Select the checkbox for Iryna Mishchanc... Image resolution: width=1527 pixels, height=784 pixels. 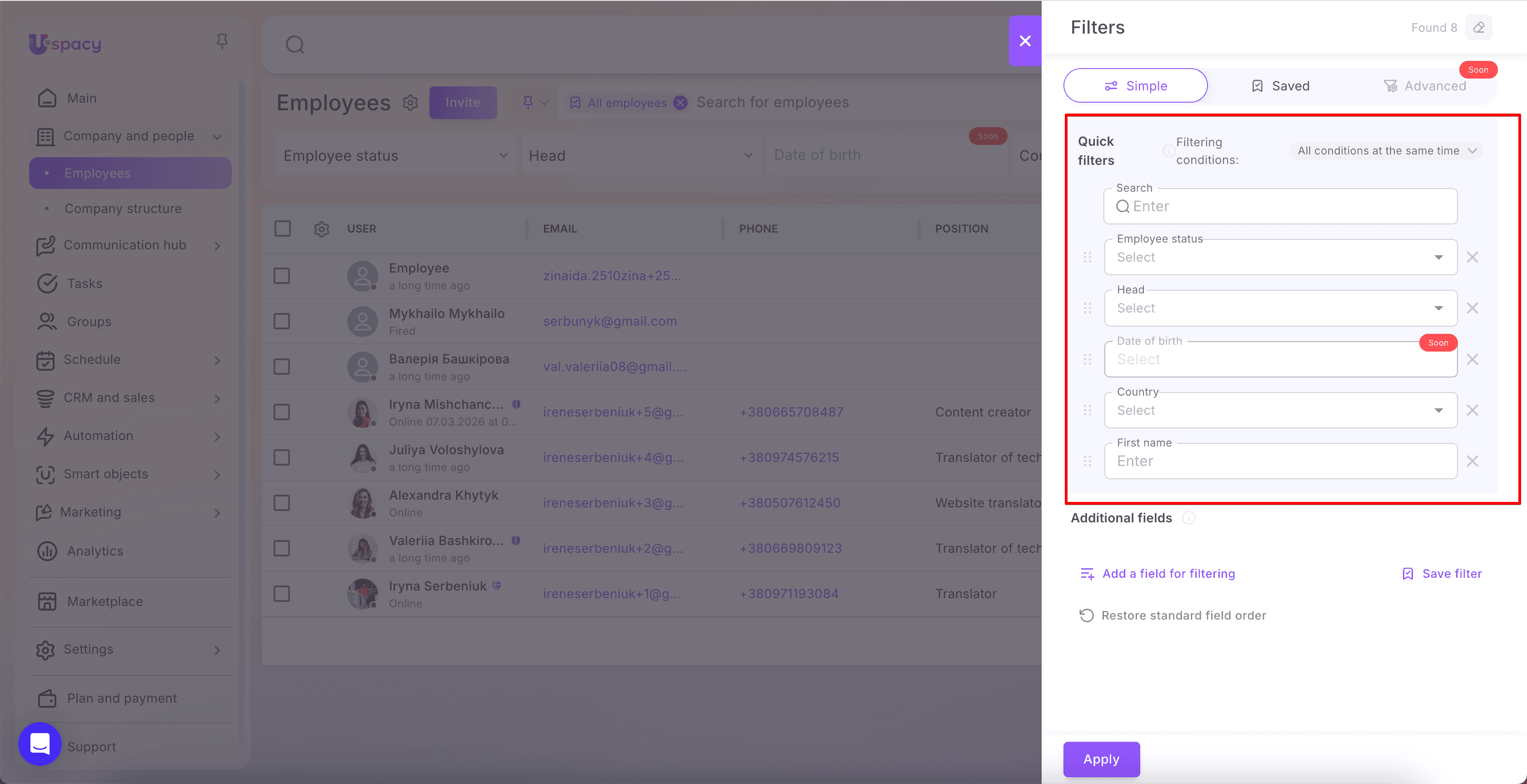[282, 412]
